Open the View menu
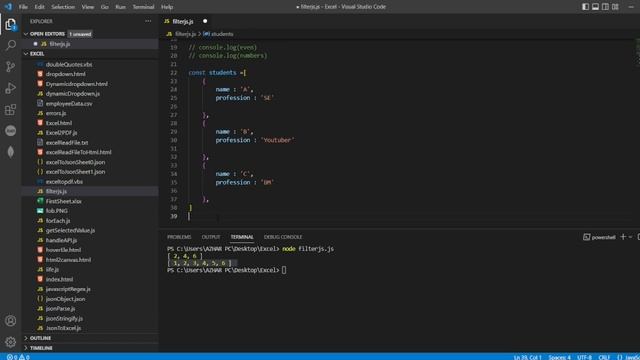 tap(88, 7)
